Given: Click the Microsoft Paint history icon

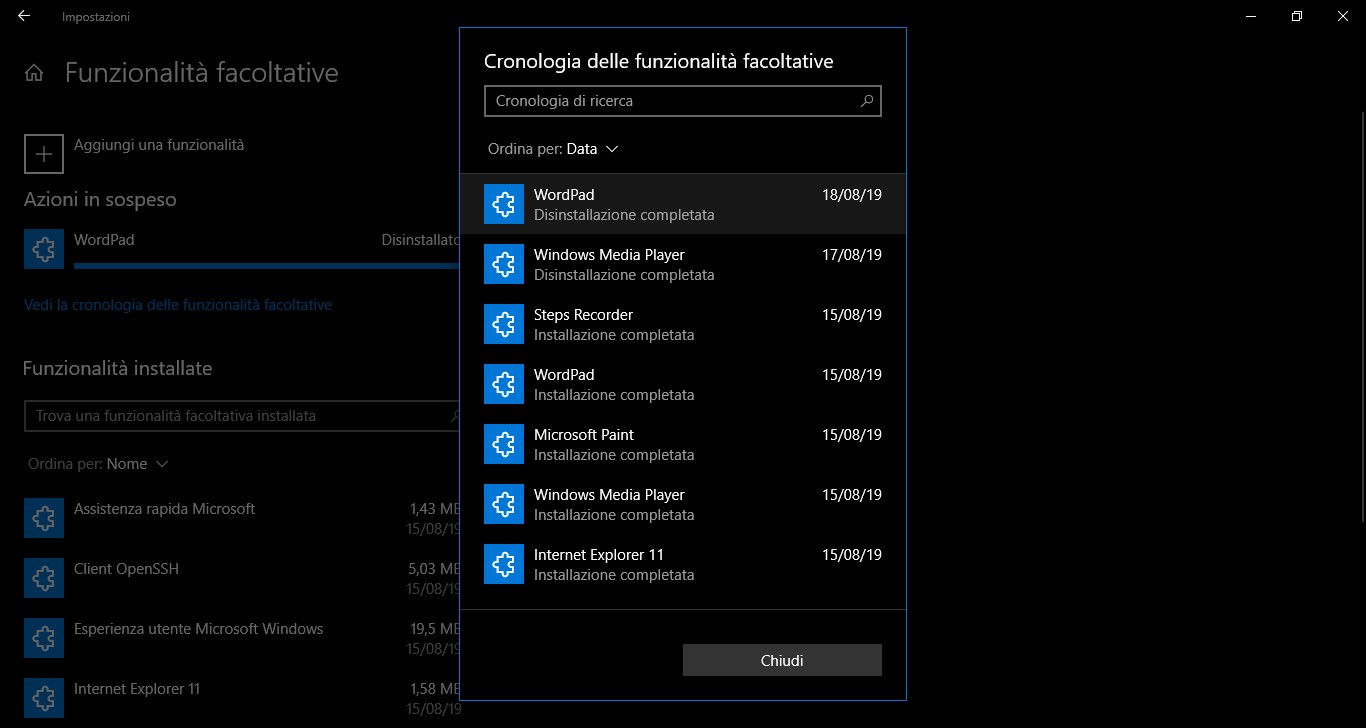Looking at the screenshot, I should 504,444.
